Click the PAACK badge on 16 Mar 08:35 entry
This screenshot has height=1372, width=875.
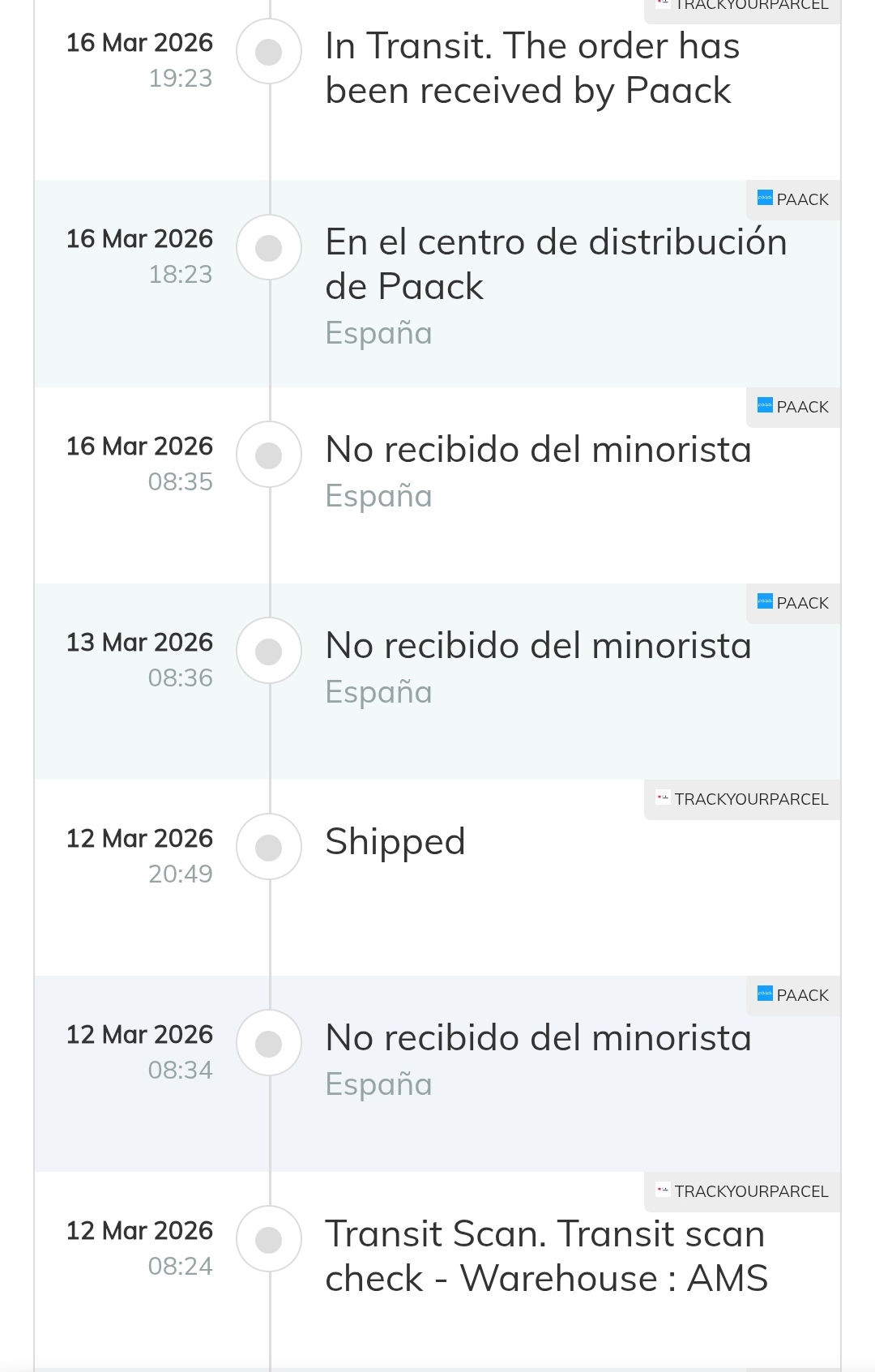pos(793,407)
